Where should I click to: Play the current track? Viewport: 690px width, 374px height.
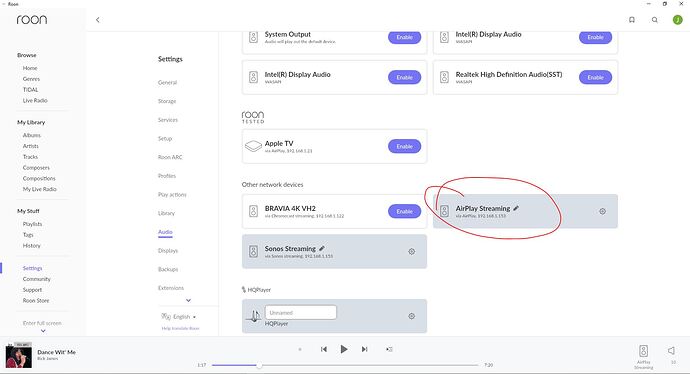[x=344, y=349]
